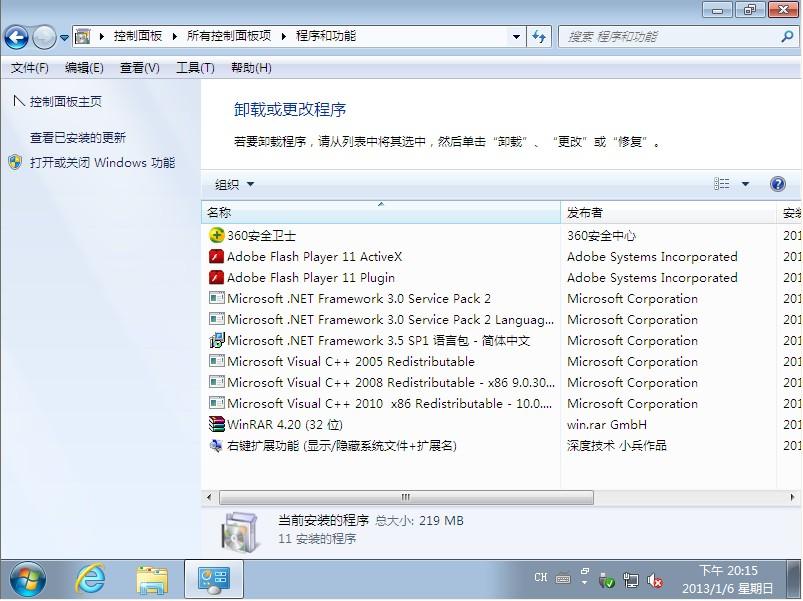
Task: Open the 文件(F) menu
Action: pyautogui.click(x=30, y=68)
